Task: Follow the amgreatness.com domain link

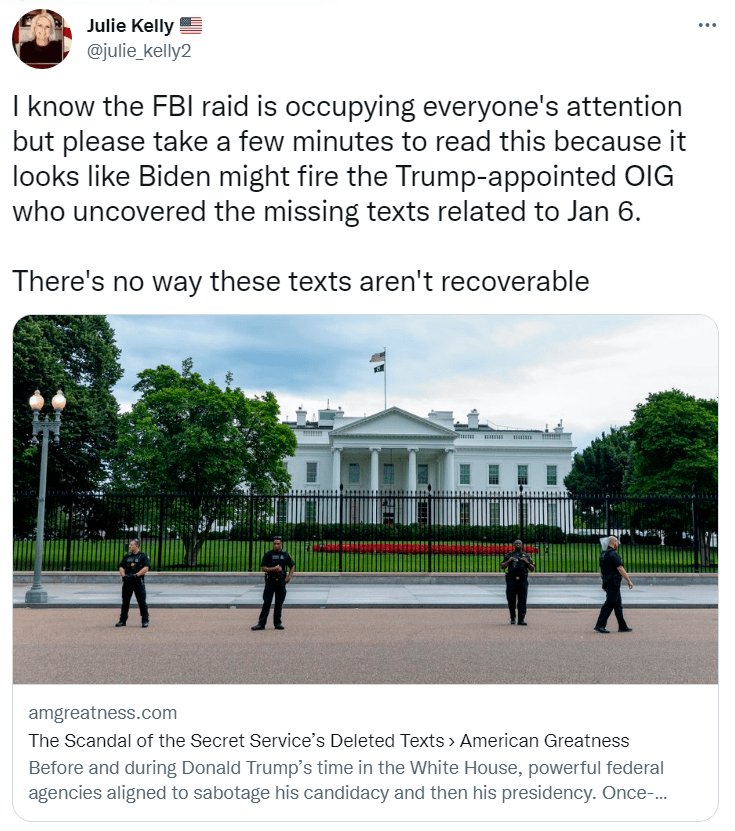Action: tap(103, 713)
